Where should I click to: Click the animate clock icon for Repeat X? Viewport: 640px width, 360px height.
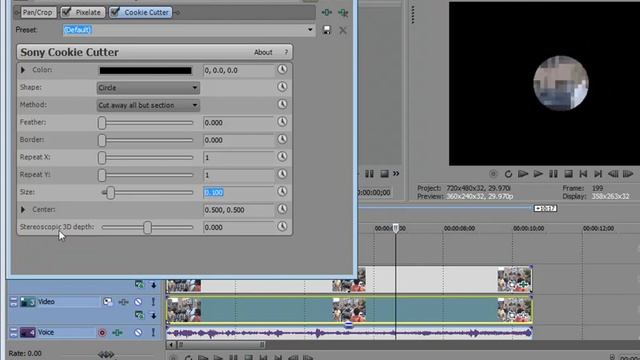click(282, 157)
